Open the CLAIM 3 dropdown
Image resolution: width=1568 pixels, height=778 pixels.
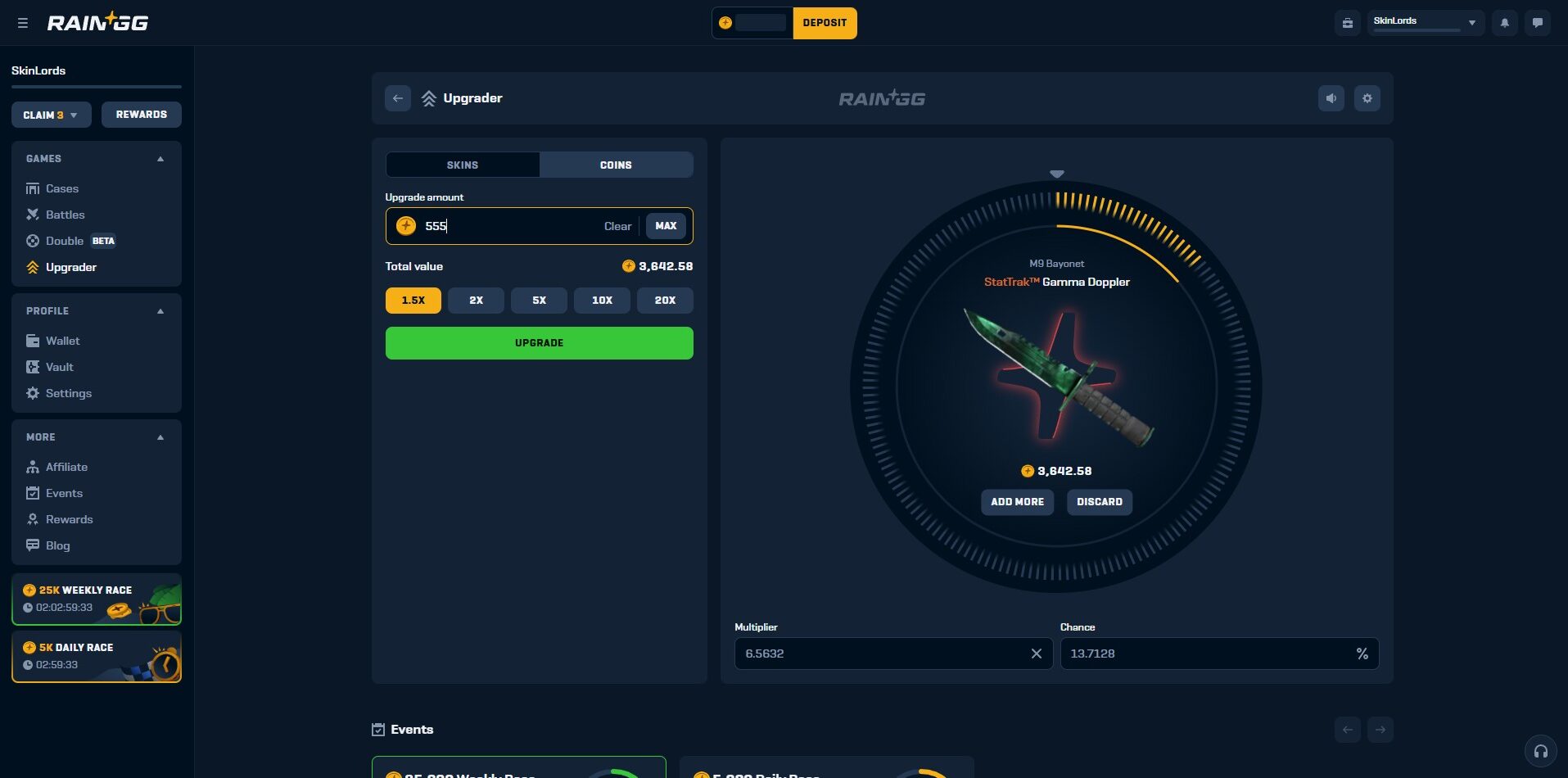tap(51, 115)
